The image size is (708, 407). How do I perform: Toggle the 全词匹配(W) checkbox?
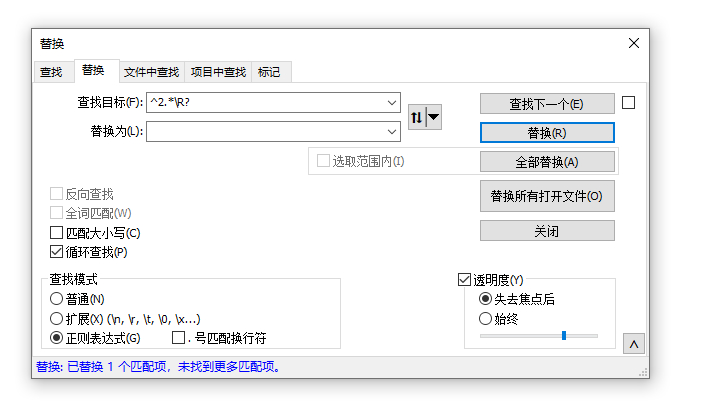click(56, 213)
